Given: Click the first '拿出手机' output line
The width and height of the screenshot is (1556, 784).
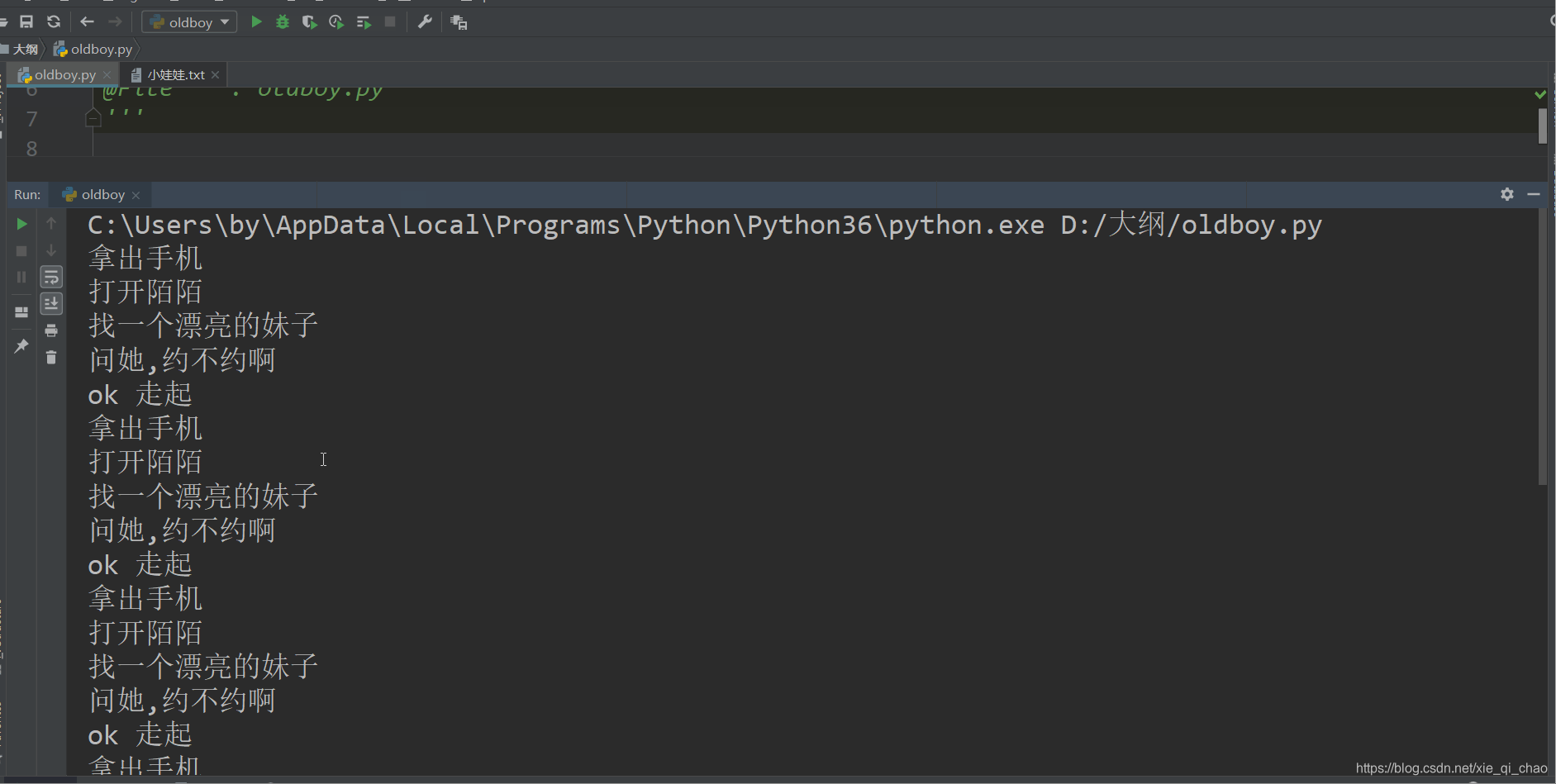Looking at the screenshot, I should pos(145,259).
